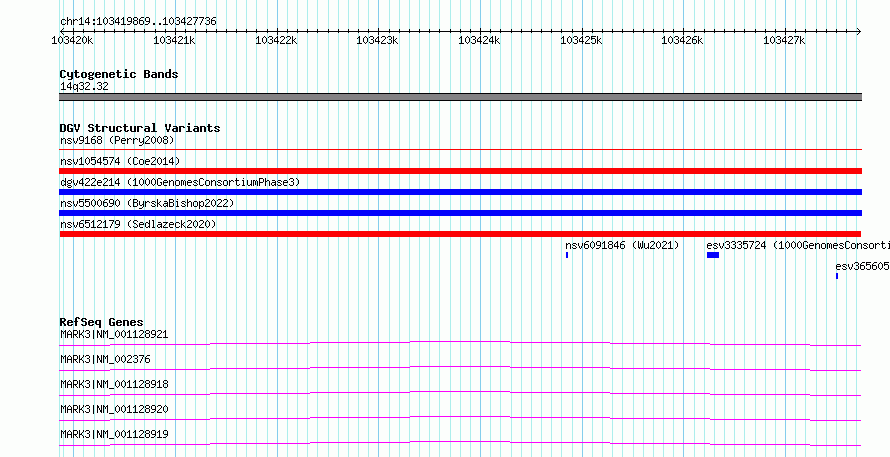Image resolution: width=890 pixels, height=457 pixels.
Task: Click the magenta MARK3 NM_001128918 intron line
Action: pyautogui.click(x=460, y=393)
